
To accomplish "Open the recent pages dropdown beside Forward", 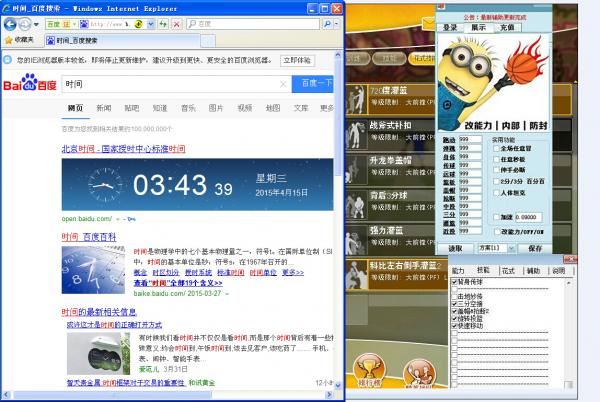I will [x=36, y=24].
